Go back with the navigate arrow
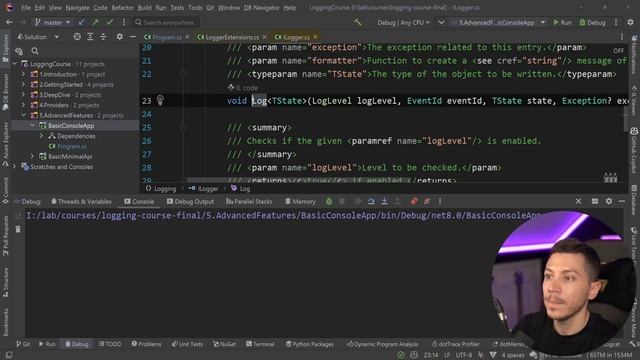 pyautogui.click(x=9, y=22)
